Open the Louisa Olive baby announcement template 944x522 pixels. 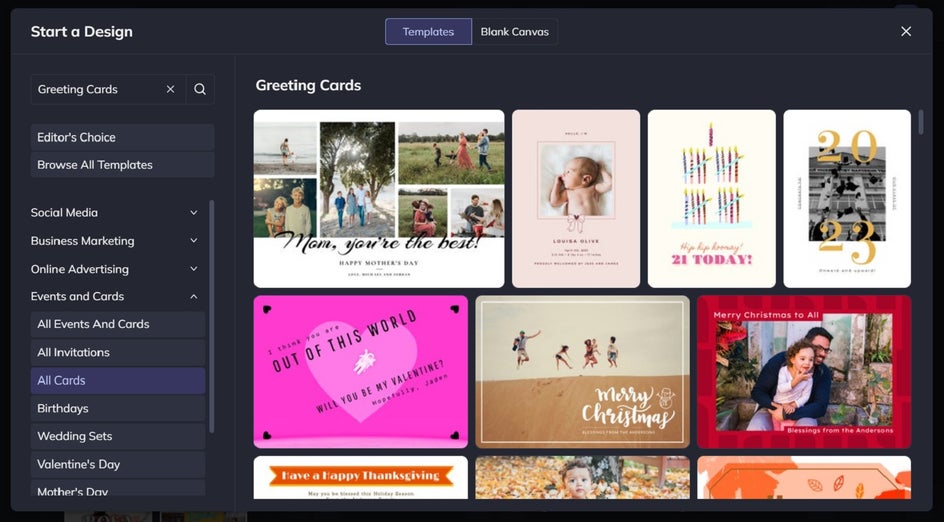576,199
